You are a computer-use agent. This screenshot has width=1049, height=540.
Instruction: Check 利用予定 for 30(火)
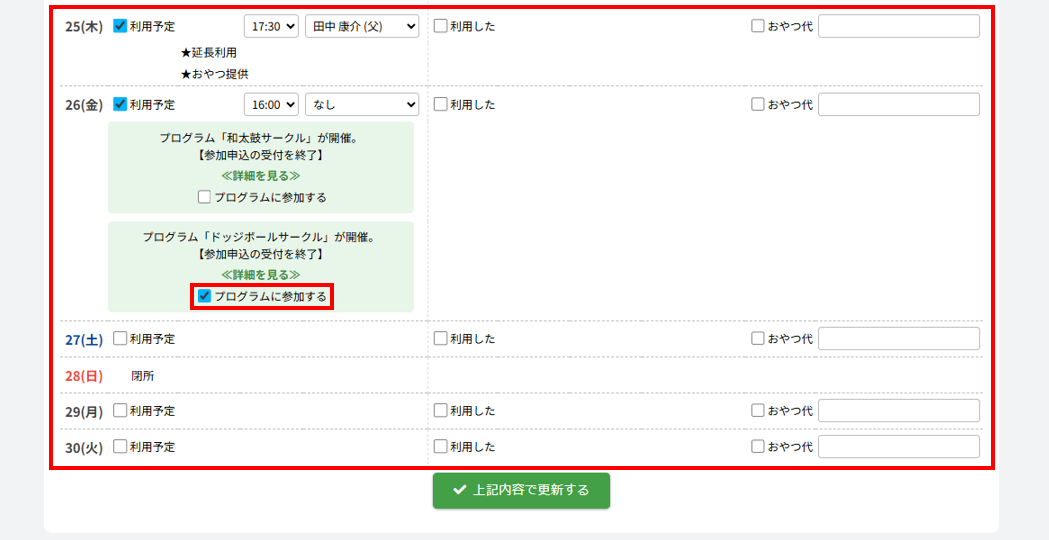click(x=121, y=447)
